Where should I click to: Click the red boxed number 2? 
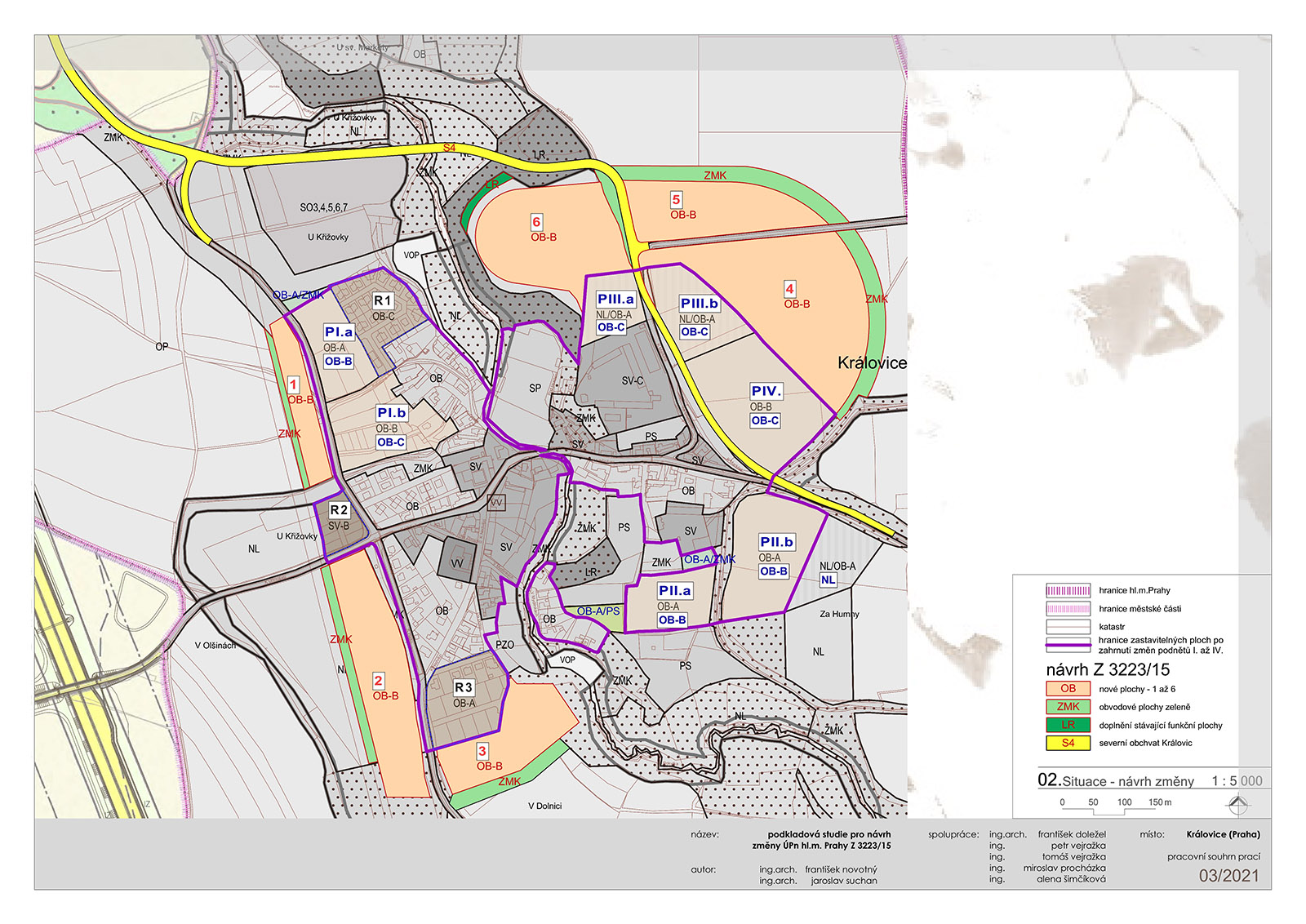[x=379, y=681]
